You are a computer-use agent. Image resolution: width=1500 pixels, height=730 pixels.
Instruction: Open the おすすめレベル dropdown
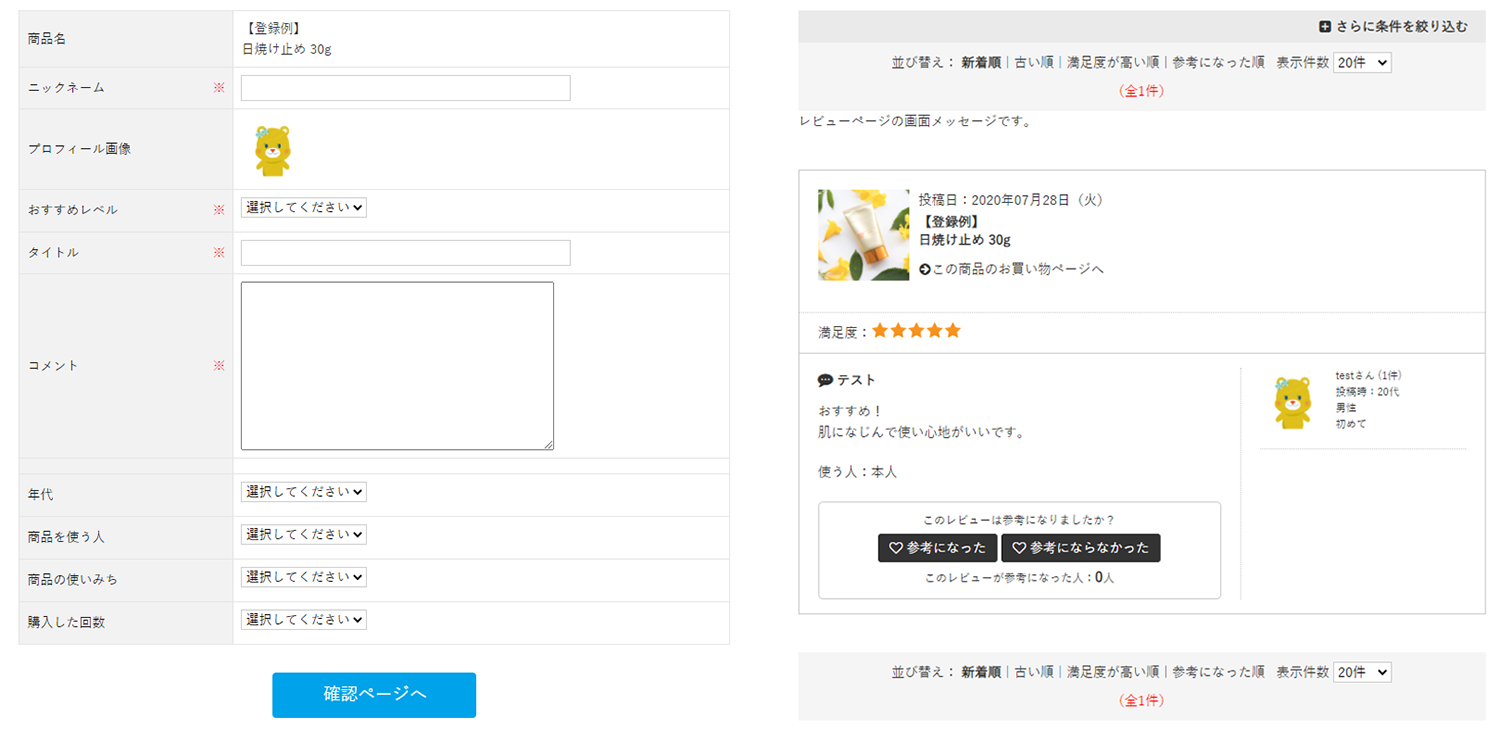click(304, 208)
